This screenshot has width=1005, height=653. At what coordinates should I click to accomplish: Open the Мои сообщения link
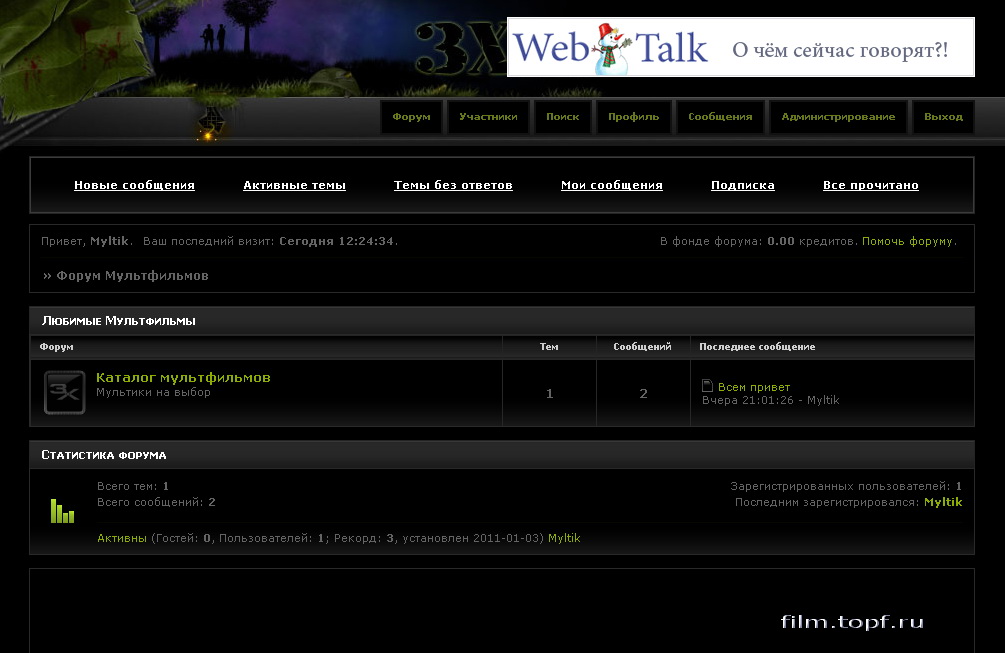tap(611, 185)
